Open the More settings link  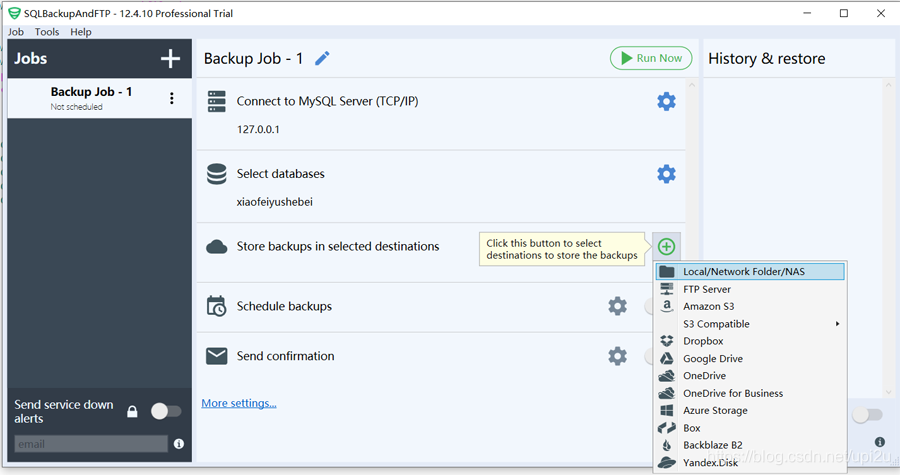pos(239,403)
